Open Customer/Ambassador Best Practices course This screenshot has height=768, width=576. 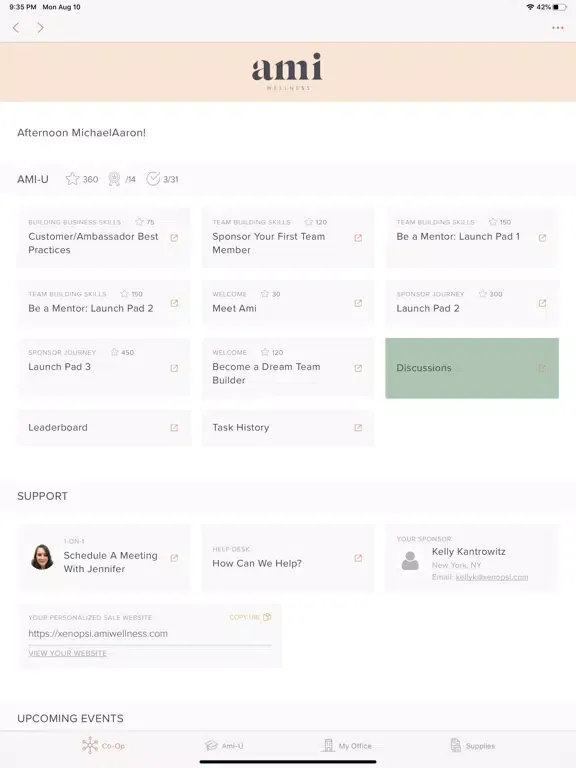(103, 238)
